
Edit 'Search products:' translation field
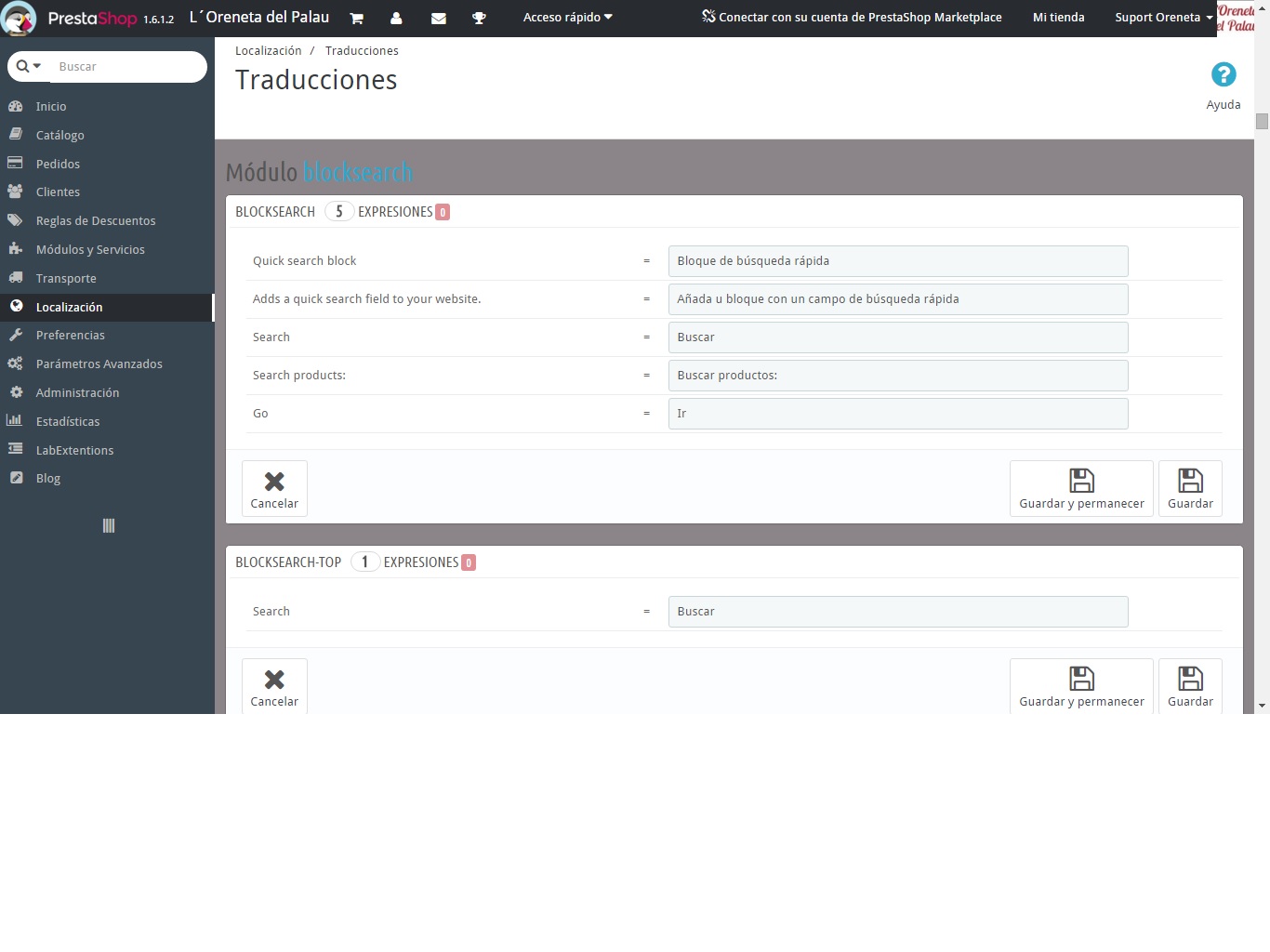pyautogui.click(x=898, y=376)
